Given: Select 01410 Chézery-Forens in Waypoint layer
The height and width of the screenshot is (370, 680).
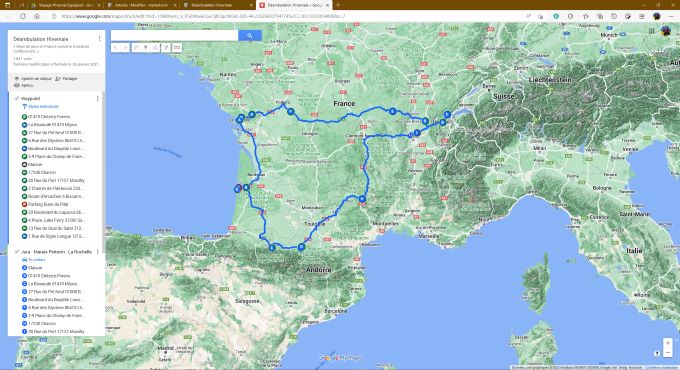Looking at the screenshot, I should coord(49,117).
